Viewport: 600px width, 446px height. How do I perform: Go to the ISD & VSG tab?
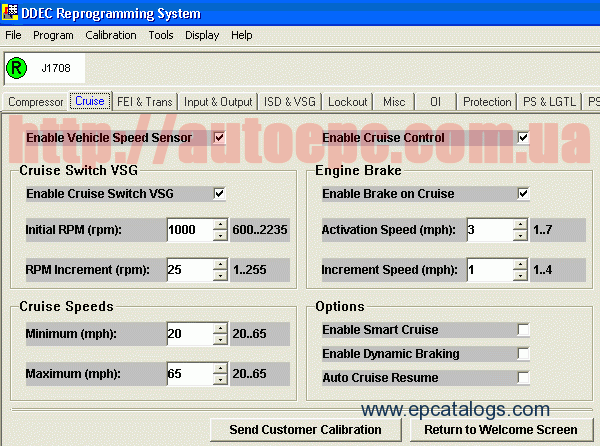point(290,102)
